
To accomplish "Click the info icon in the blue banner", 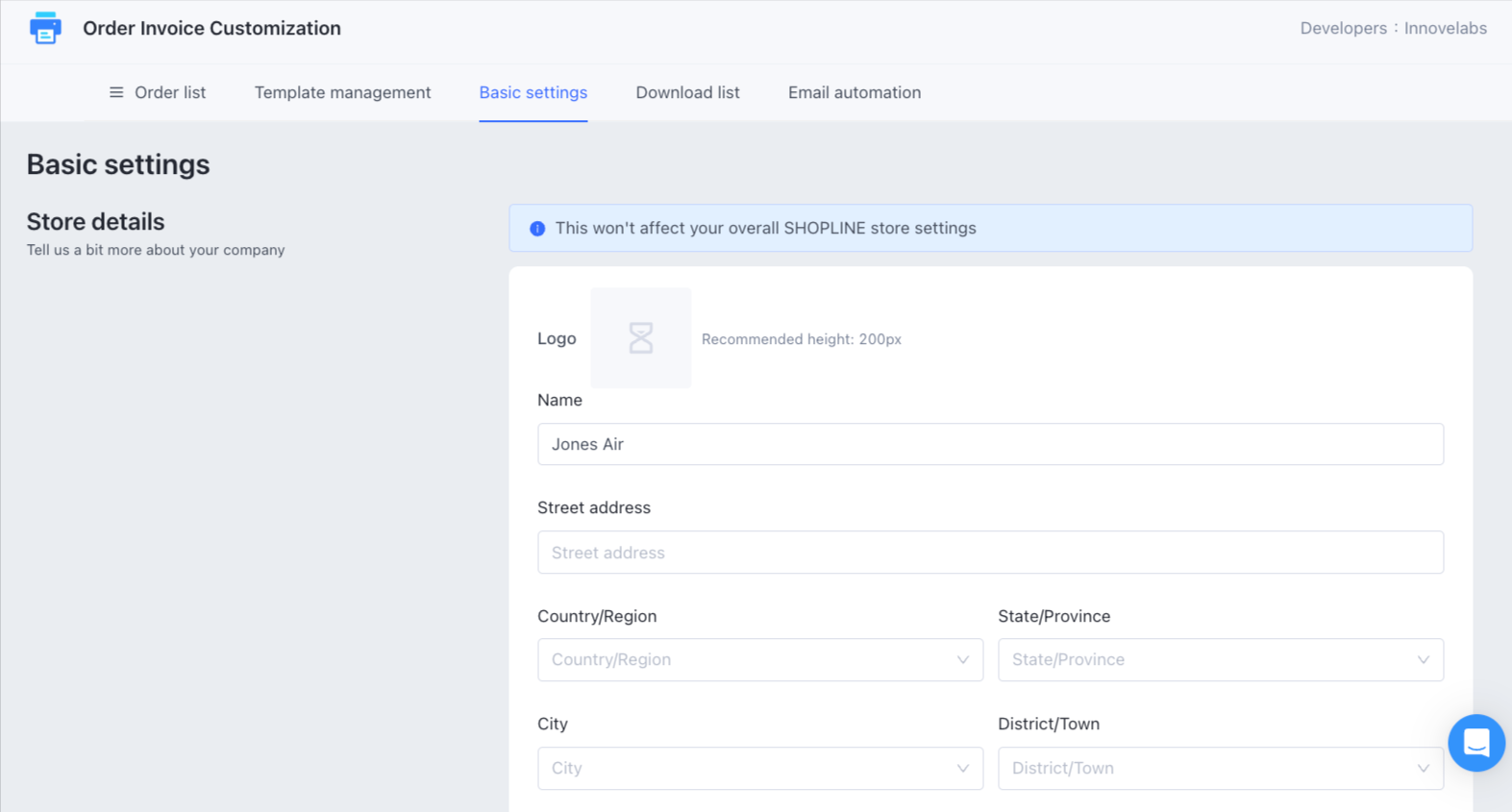I will point(537,229).
